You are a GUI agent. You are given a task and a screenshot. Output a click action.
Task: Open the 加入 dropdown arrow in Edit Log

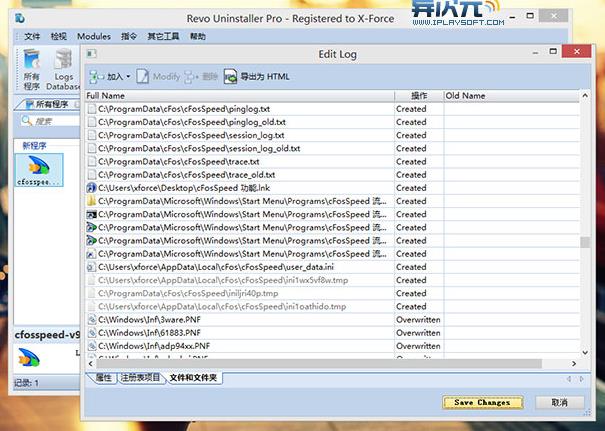[128, 76]
